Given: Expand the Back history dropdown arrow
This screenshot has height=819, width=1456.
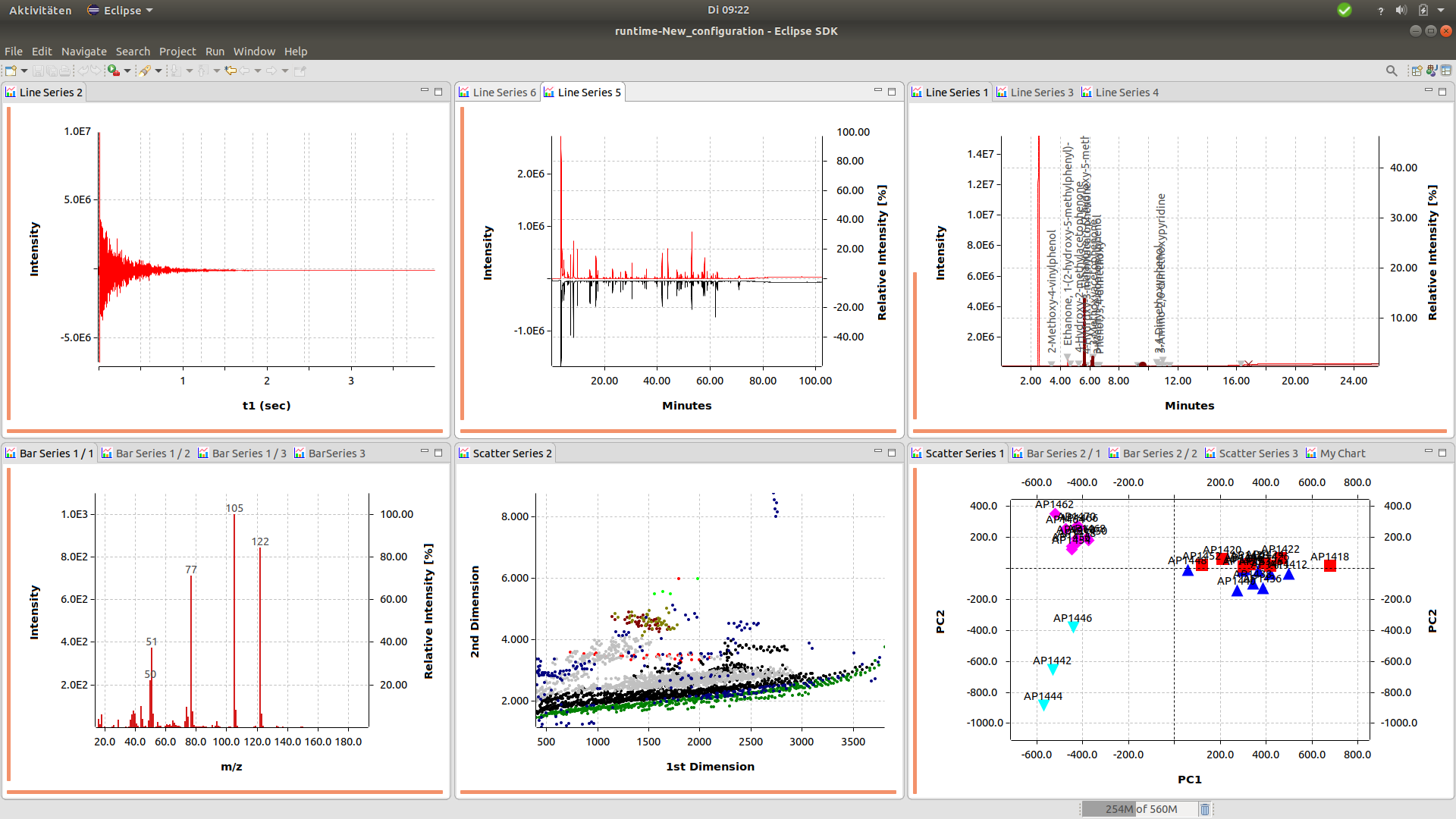Looking at the screenshot, I should pos(258,71).
